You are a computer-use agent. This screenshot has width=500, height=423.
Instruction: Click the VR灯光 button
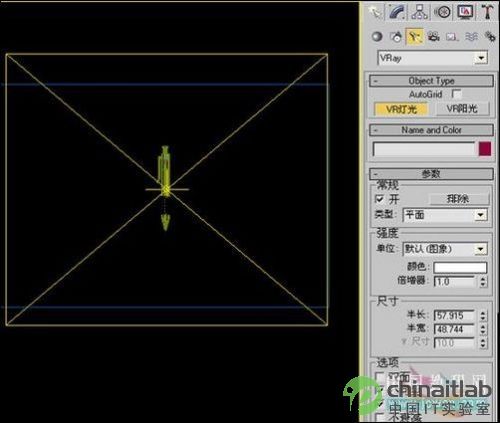(401, 109)
